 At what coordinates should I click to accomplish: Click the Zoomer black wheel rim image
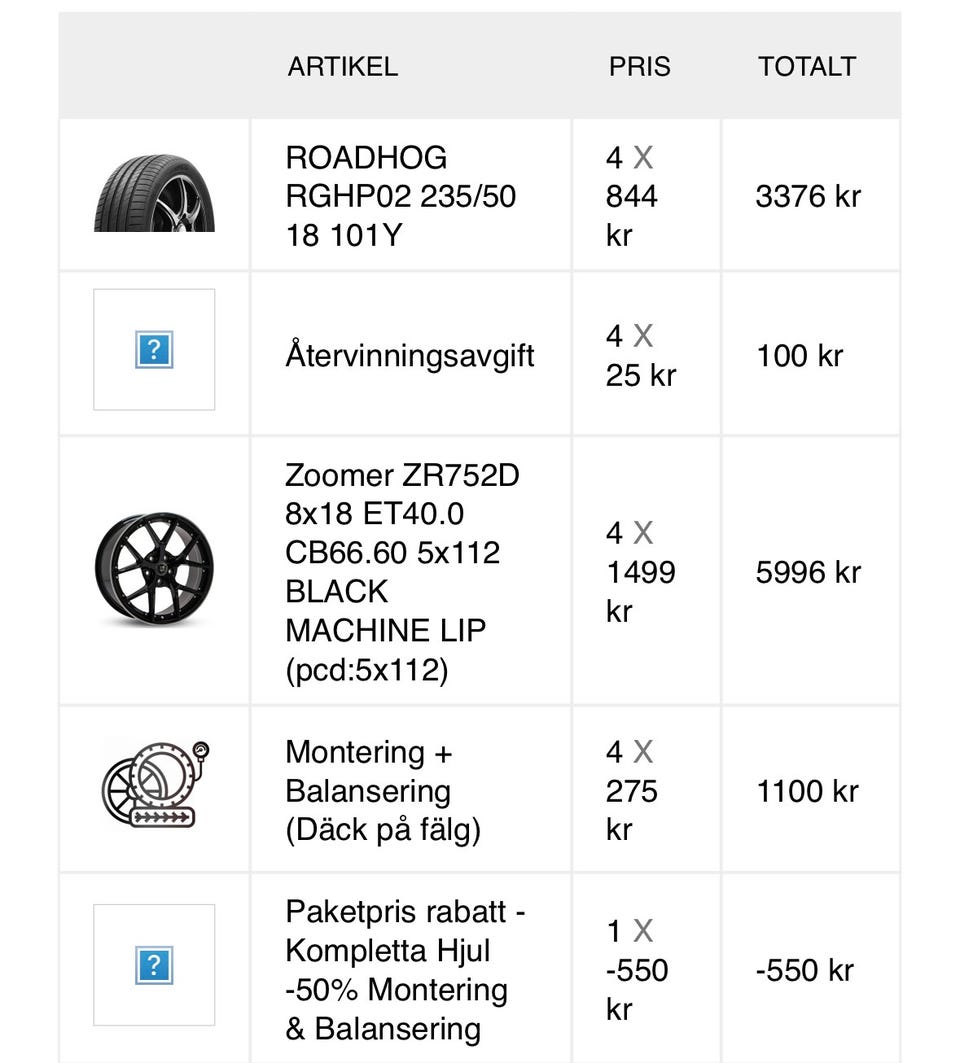tap(154, 570)
